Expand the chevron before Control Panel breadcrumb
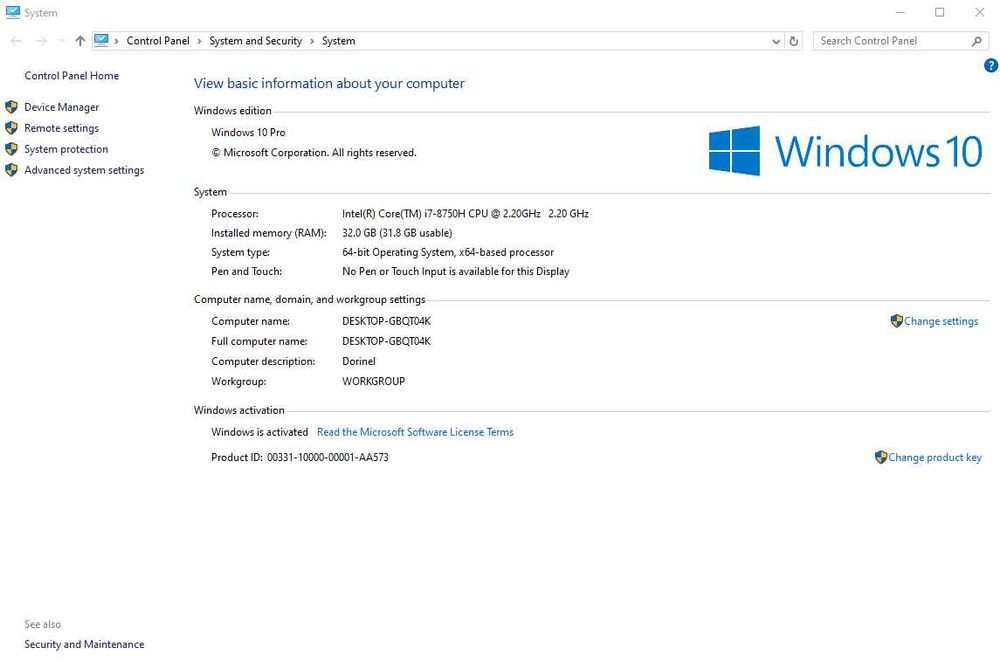Viewport: 1000px width, 667px height. click(116, 41)
